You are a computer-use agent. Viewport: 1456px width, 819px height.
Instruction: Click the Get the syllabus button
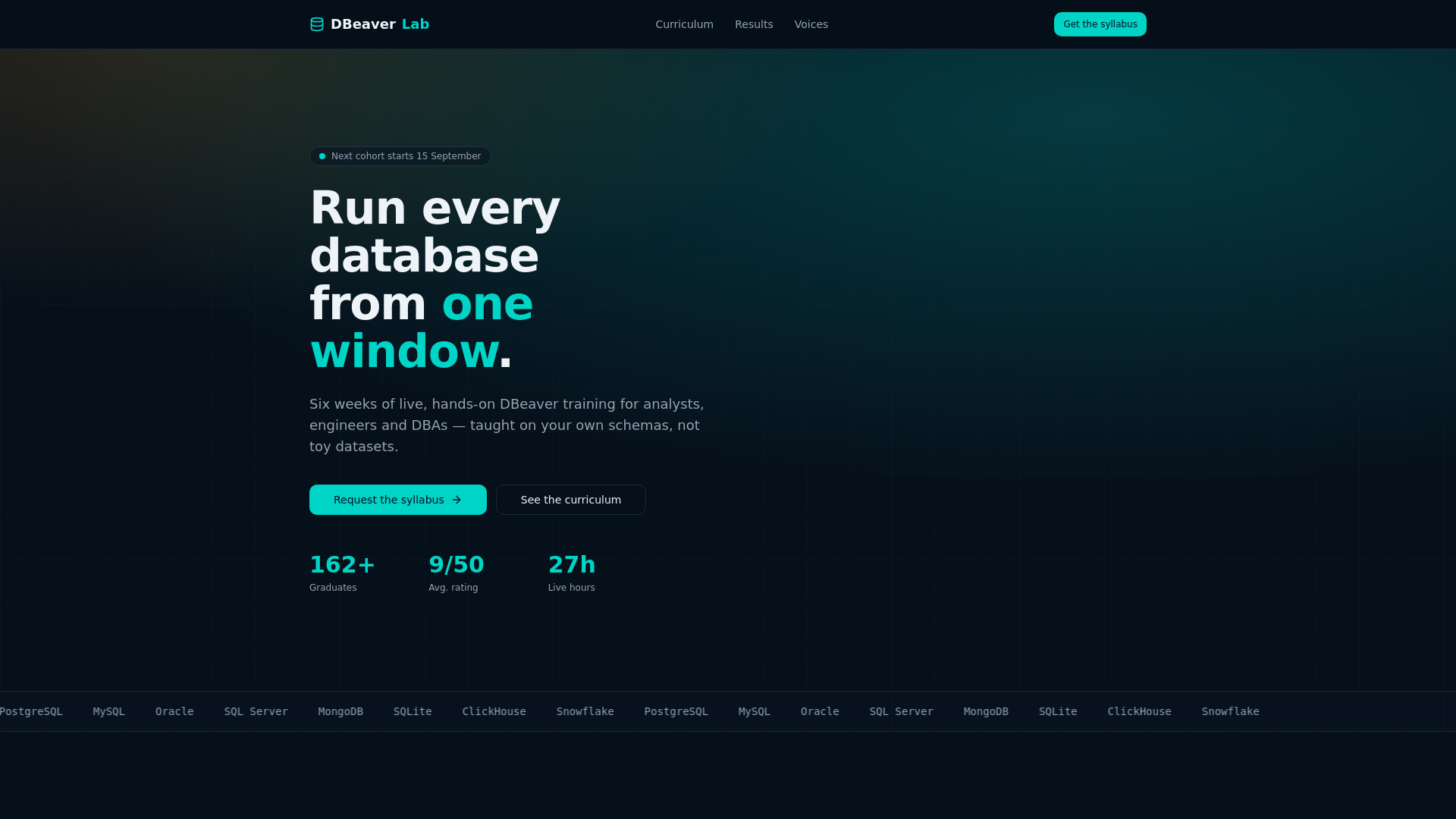(1100, 24)
